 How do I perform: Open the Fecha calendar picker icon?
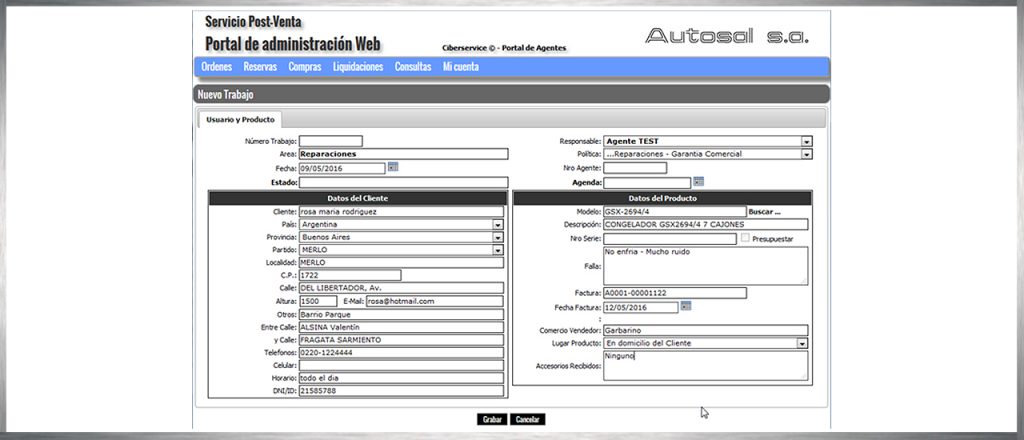click(x=393, y=167)
